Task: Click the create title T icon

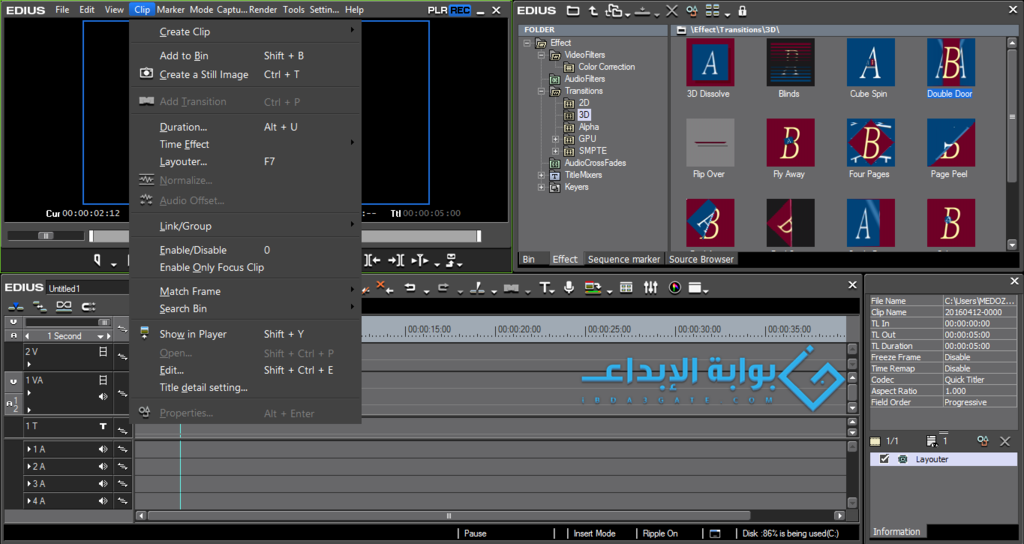Action: pyautogui.click(x=544, y=287)
